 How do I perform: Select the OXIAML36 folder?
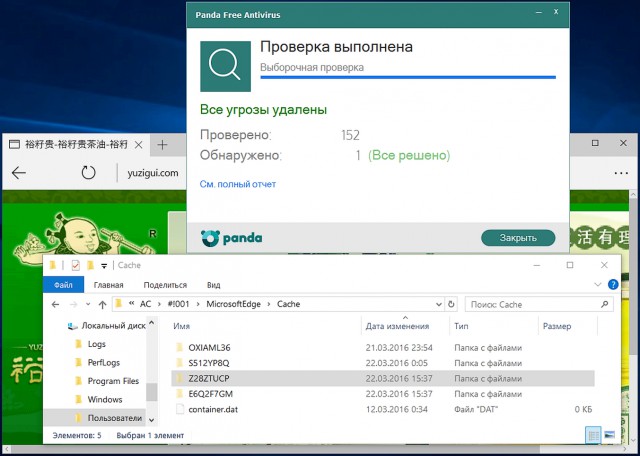click(383, 348)
